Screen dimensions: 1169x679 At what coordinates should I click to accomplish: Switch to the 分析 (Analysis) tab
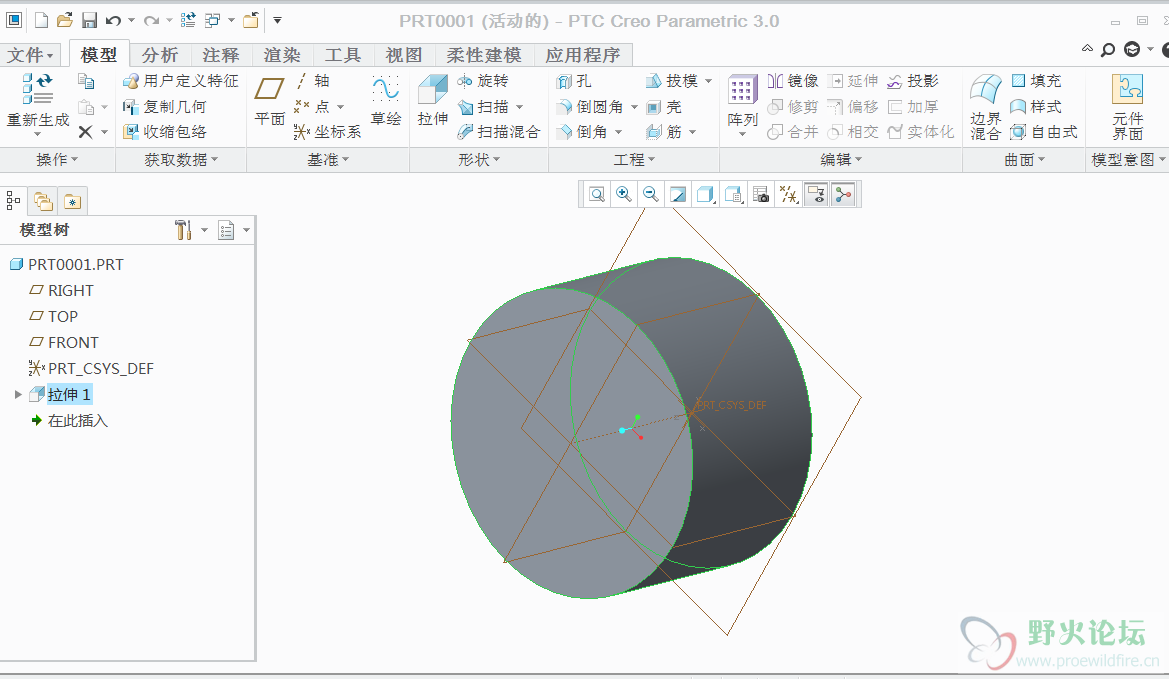[160, 55]
